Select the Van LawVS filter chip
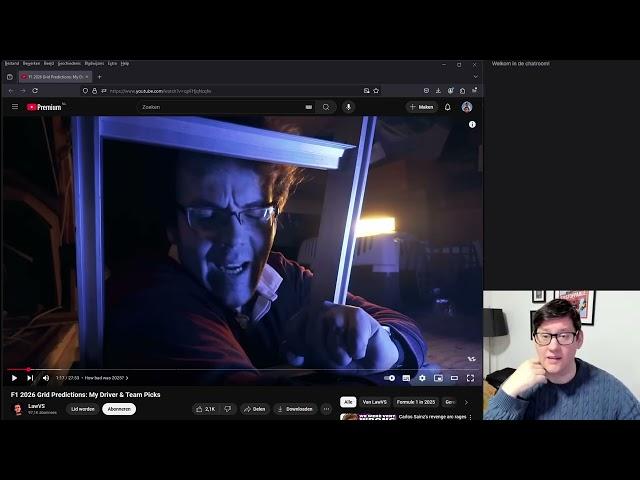 375,402
